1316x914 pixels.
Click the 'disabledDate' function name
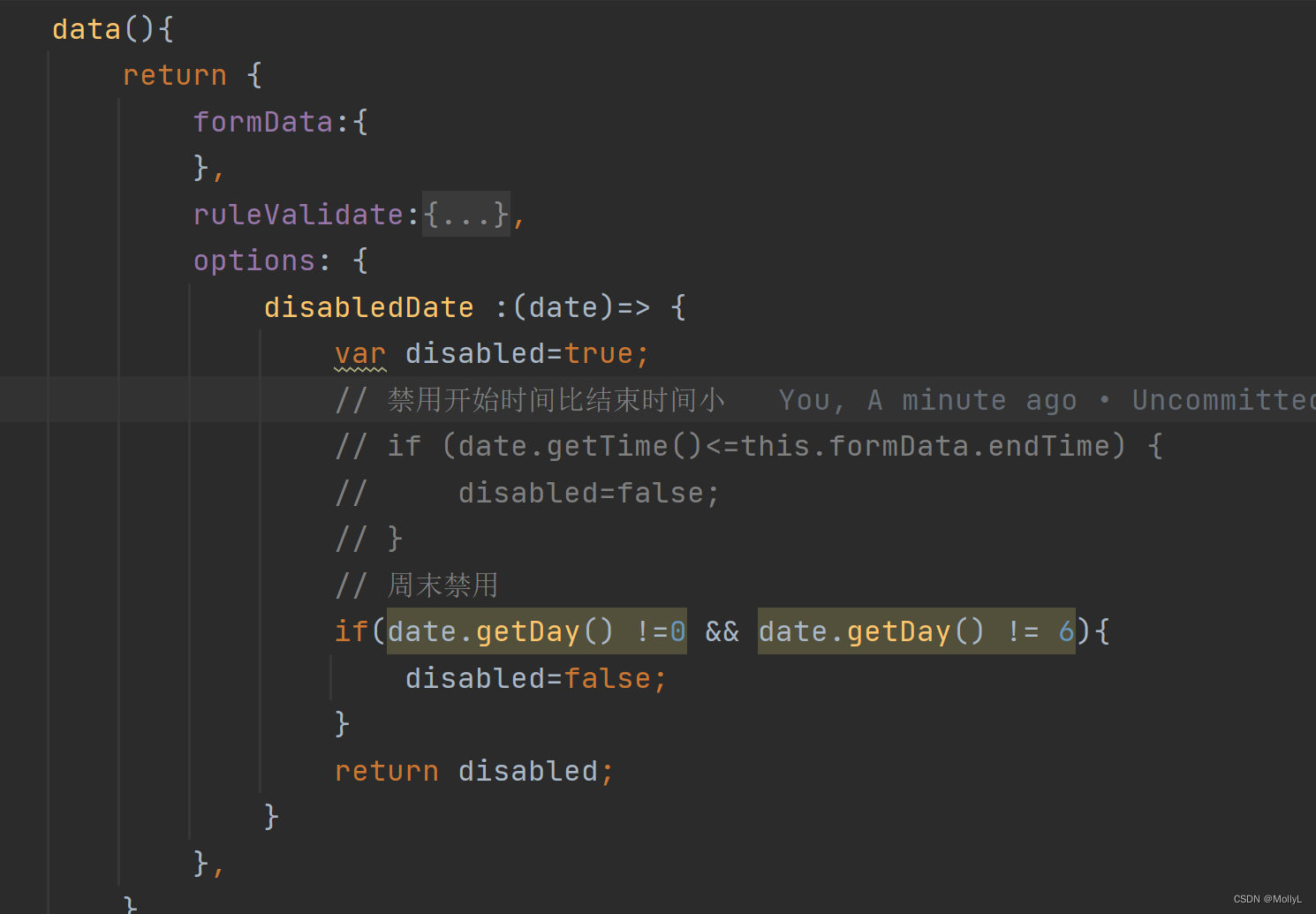tap(369, 307)
